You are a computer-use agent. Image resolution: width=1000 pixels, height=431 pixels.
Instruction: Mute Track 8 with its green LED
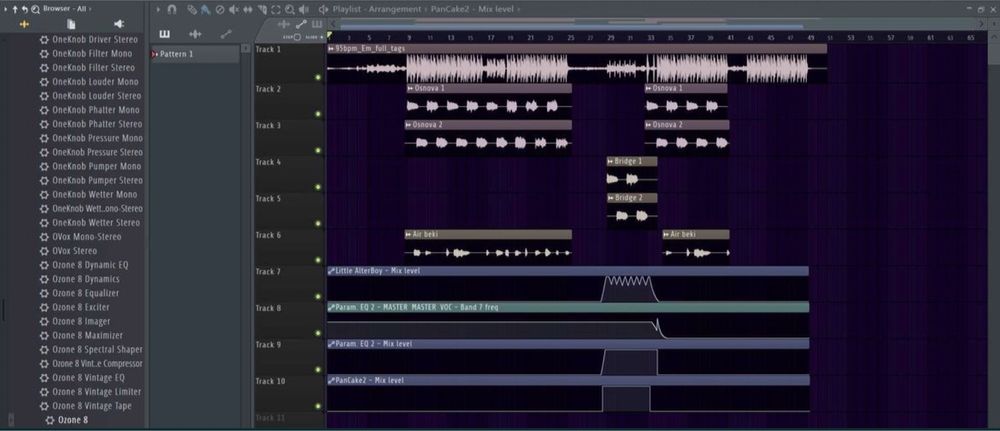coord(318,333)
